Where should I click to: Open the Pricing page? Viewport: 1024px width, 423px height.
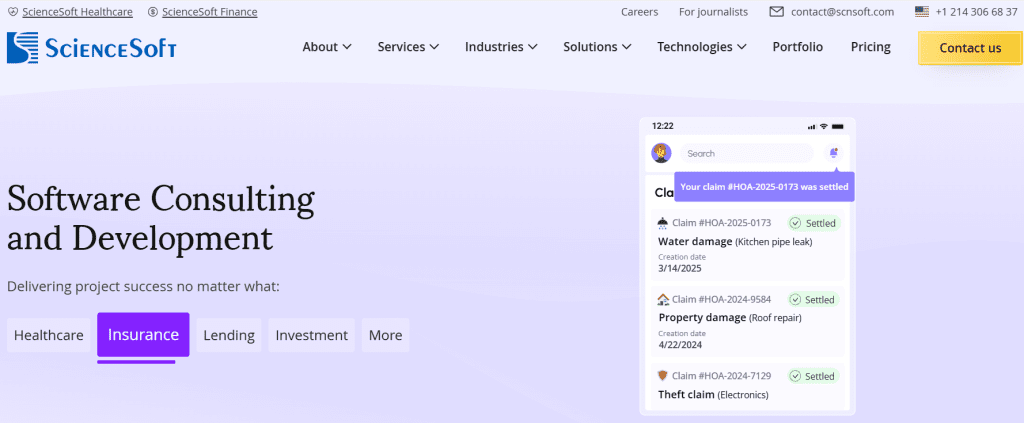point(871,47)
